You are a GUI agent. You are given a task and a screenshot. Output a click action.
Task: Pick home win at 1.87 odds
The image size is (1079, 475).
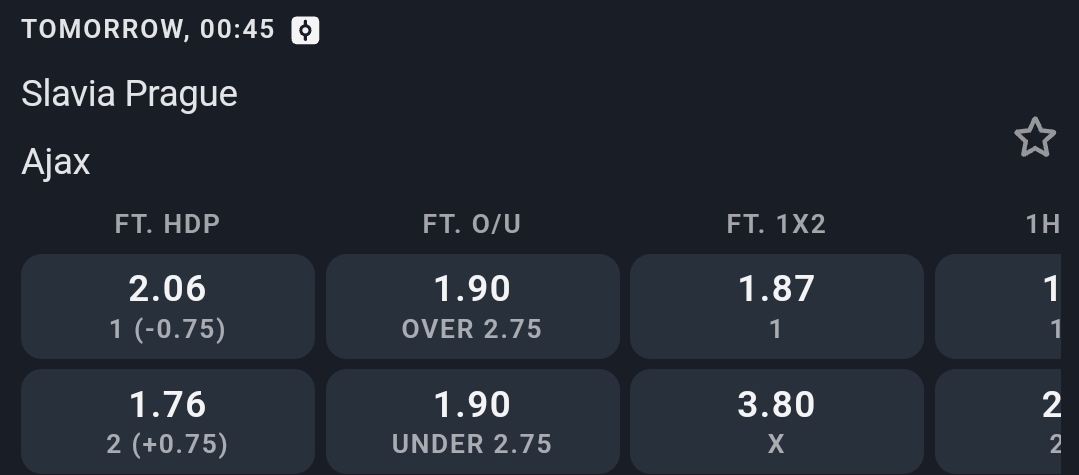click(776, 305)
